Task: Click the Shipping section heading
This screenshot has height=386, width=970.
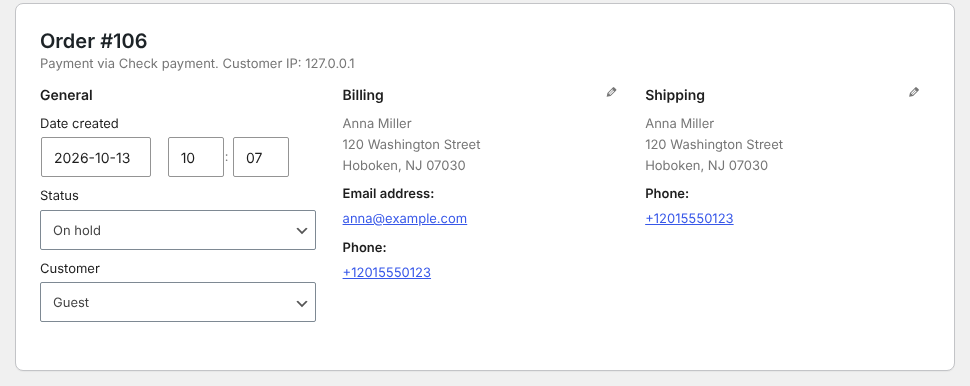Action: tap(675, 95)
